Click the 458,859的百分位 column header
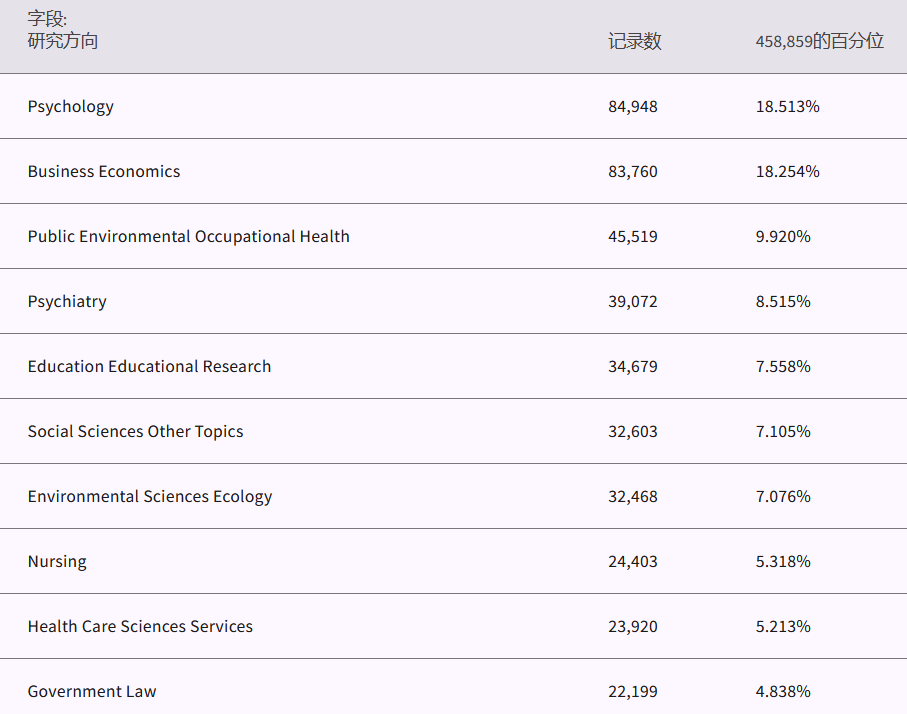 pos(819,42)
